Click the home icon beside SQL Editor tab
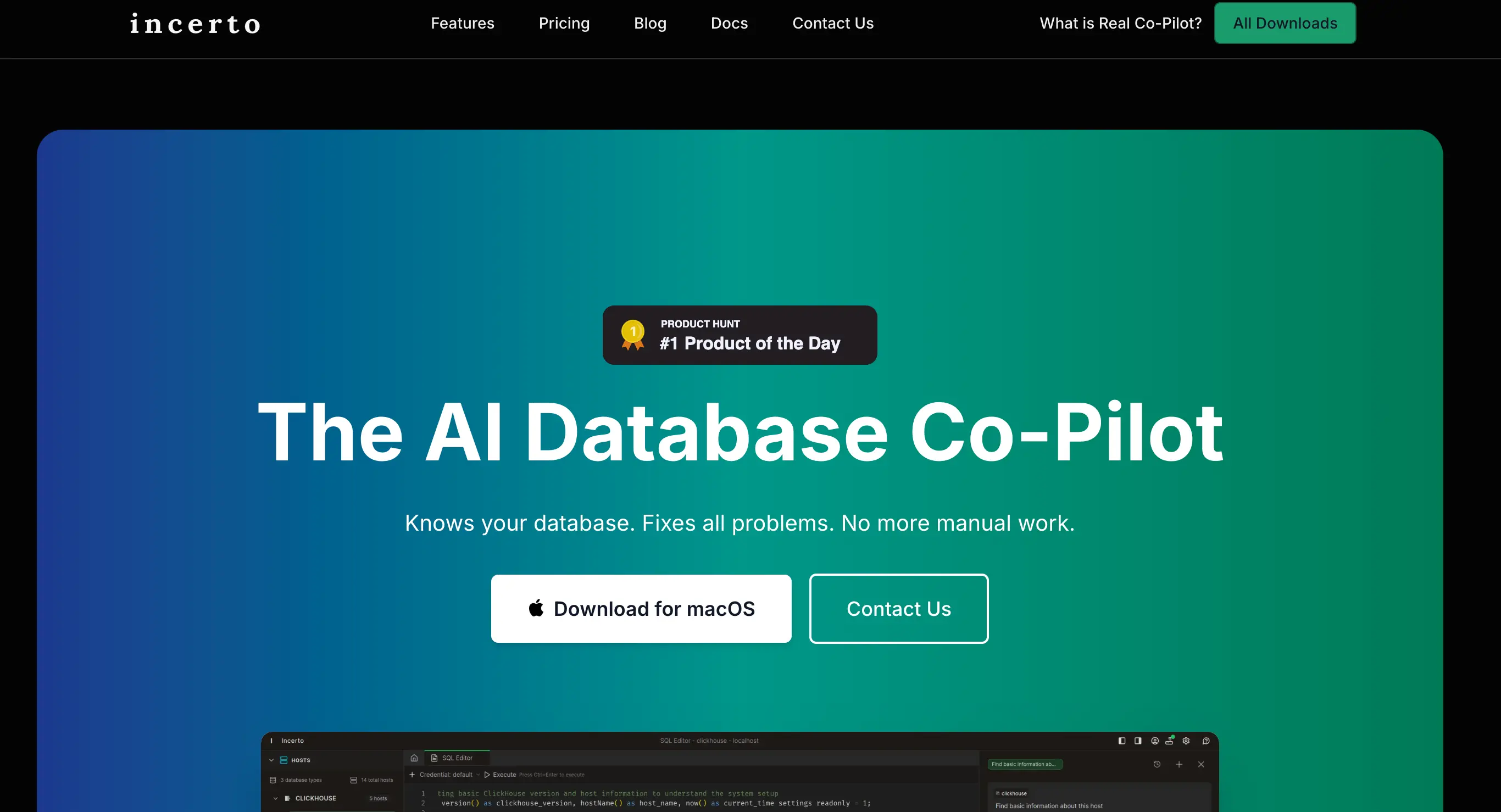Screen dimensions: 1501x812 tap(414, 758)
